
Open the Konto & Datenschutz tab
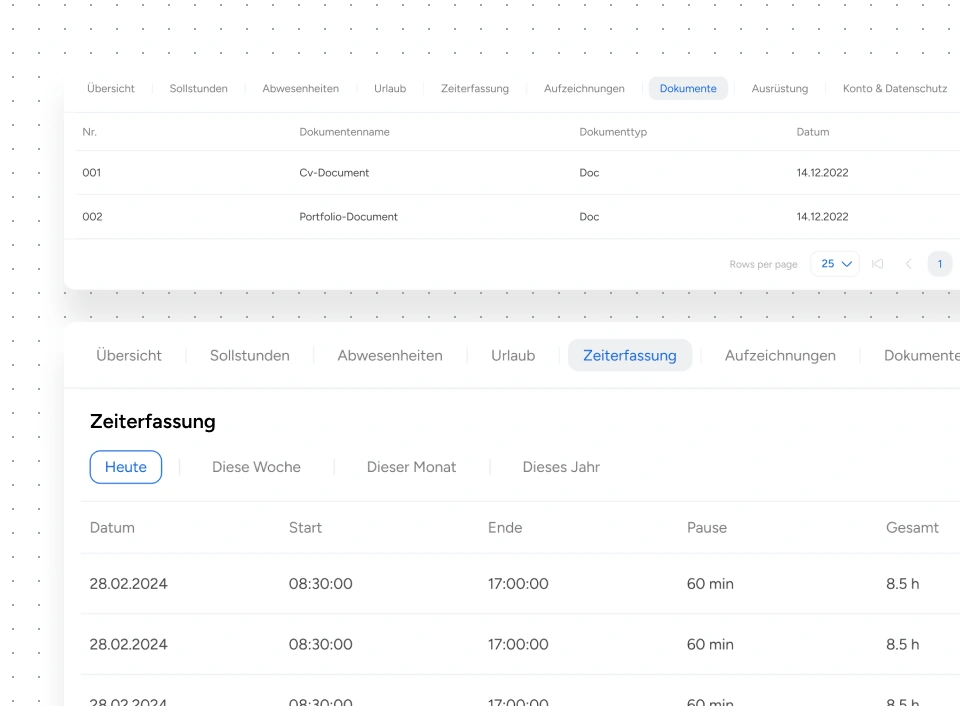pyautogui.click(x=894, y=89)
